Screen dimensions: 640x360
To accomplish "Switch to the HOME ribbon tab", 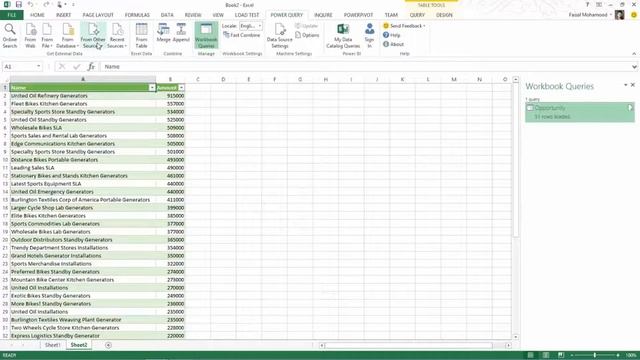I will (37, 15).
